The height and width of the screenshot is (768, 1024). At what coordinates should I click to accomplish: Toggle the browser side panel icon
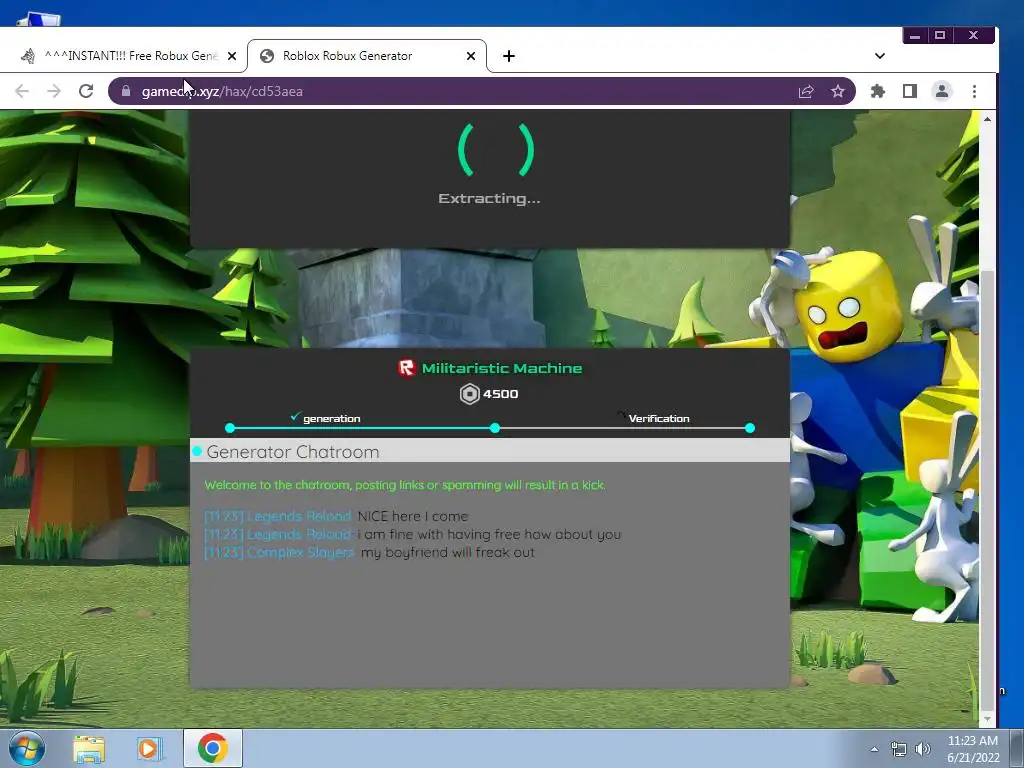pos(910,91)
